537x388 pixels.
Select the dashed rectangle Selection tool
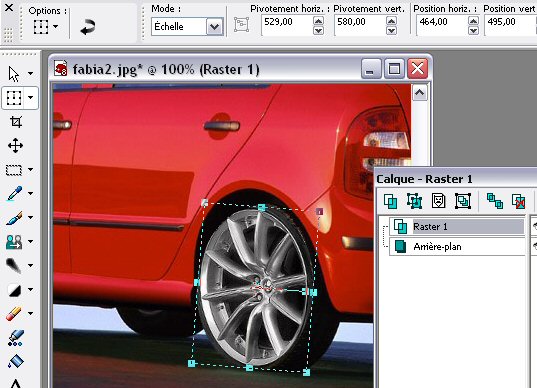[14, 170]
